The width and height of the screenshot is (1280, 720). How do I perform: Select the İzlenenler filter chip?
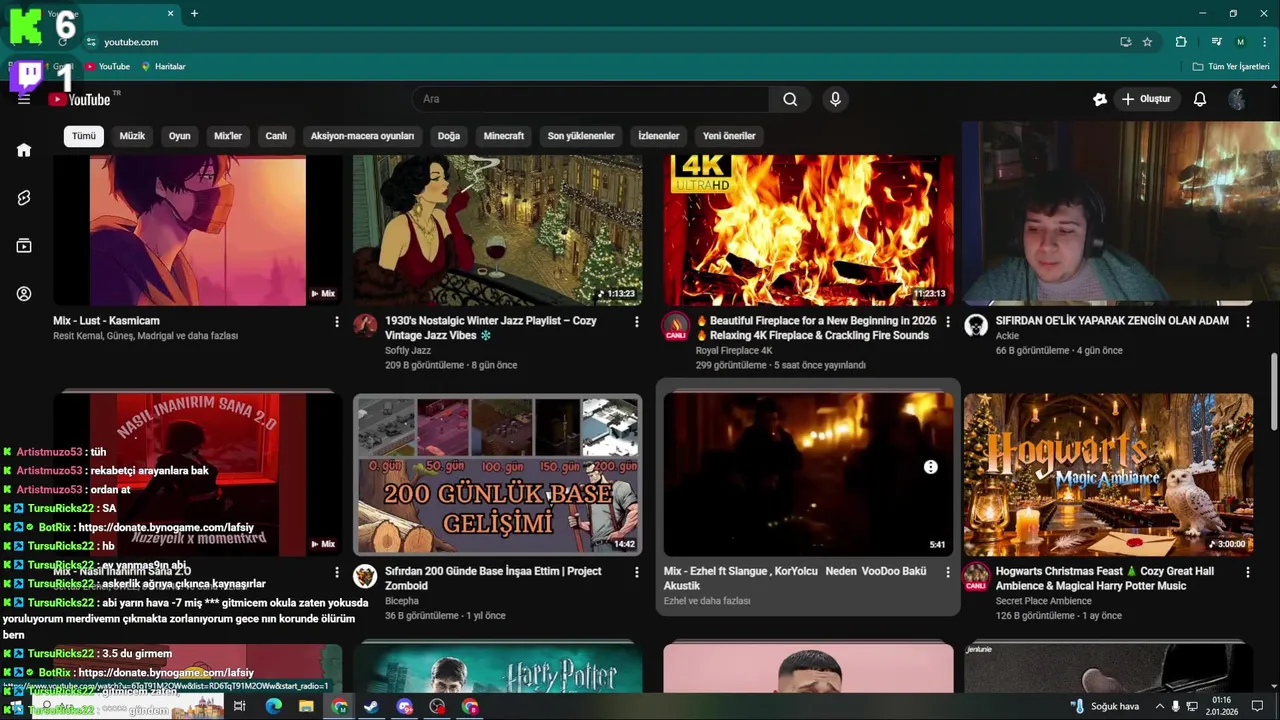(659, 136)
